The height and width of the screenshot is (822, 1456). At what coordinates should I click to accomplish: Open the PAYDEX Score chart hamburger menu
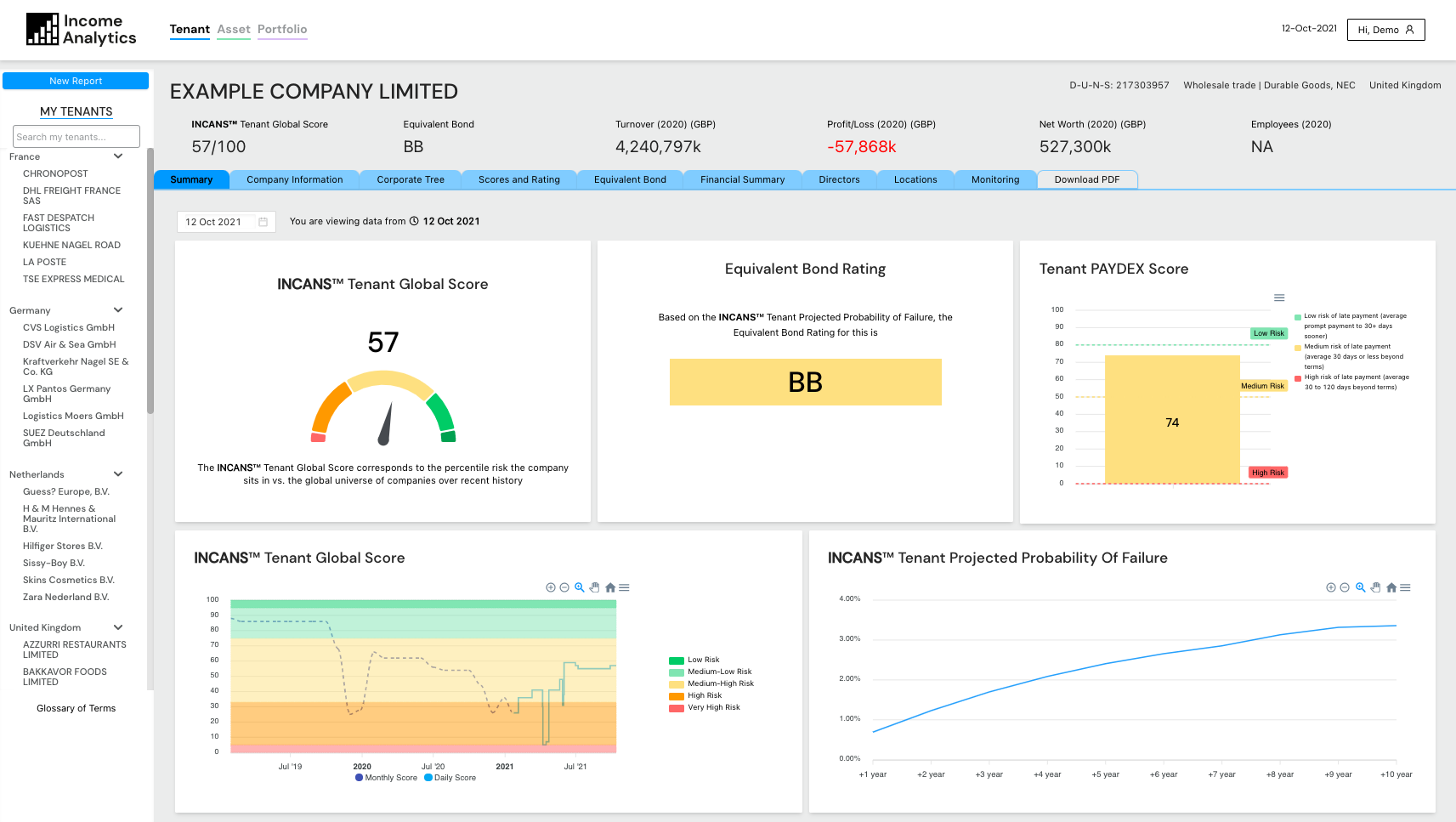[x=1279, y=298]
